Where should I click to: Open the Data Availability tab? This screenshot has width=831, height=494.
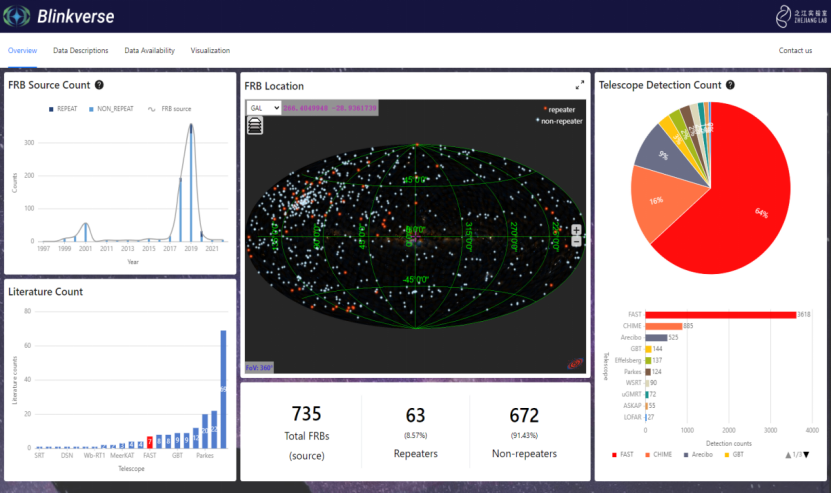[149, 50]
